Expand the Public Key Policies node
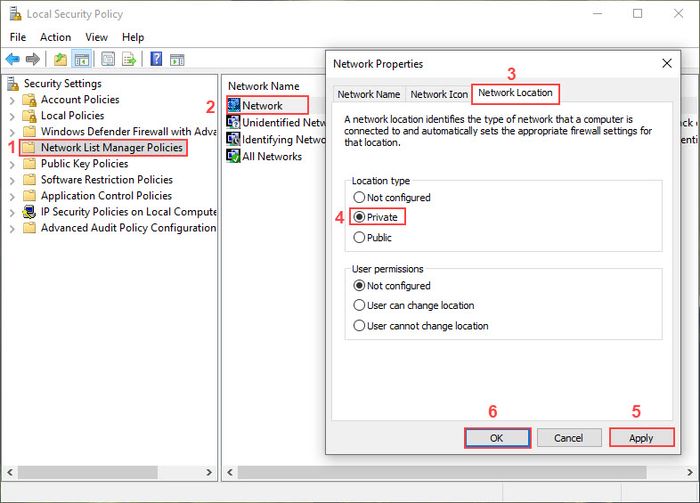Image resolution: width=700 pixels, height=503 pixels. pos(11,164)
